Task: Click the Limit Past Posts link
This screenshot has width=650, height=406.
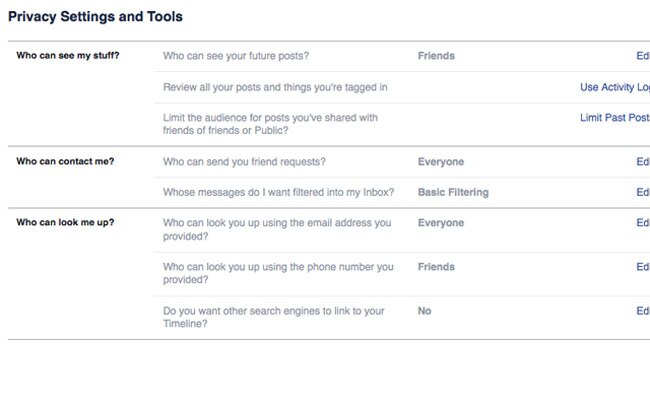Action: 614,117
